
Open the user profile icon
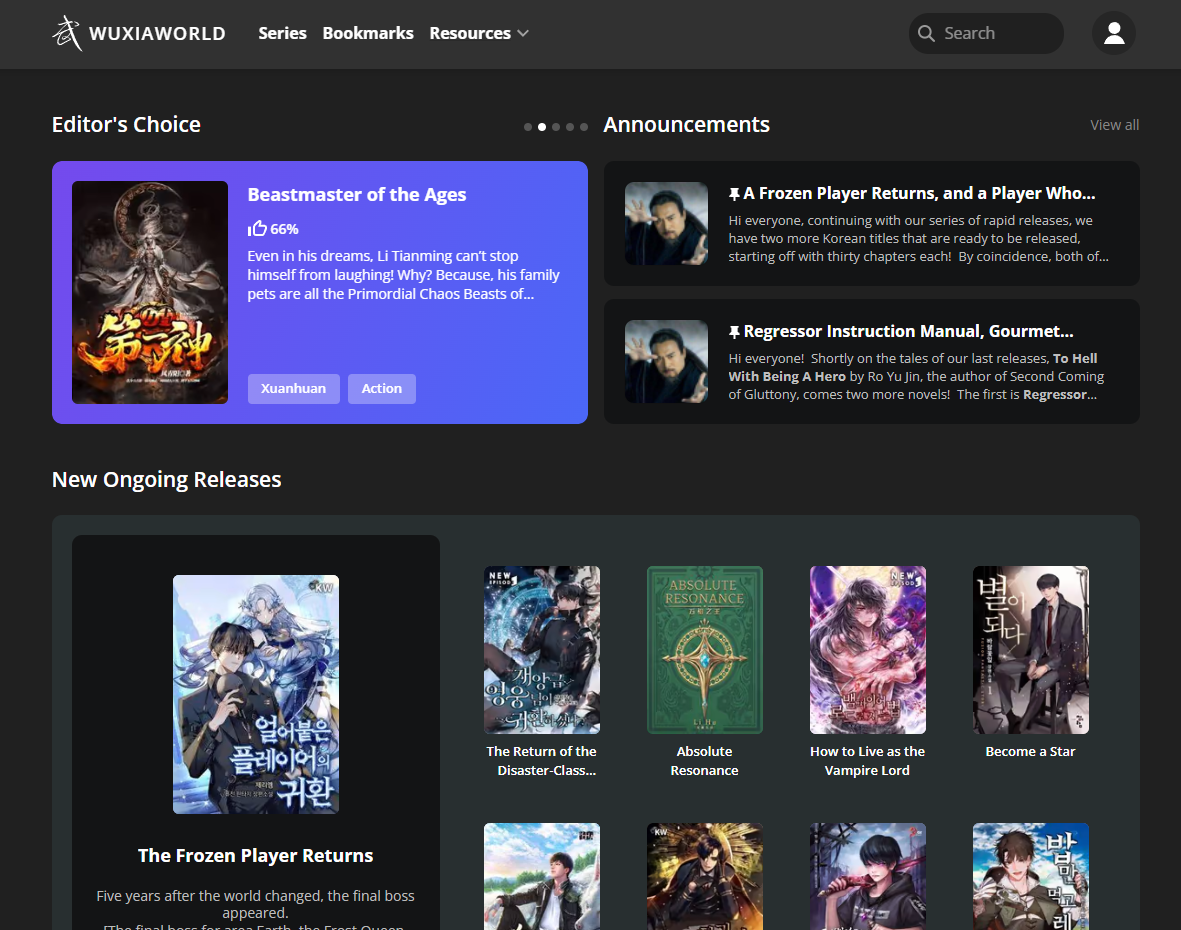[x=1113, y=33]
